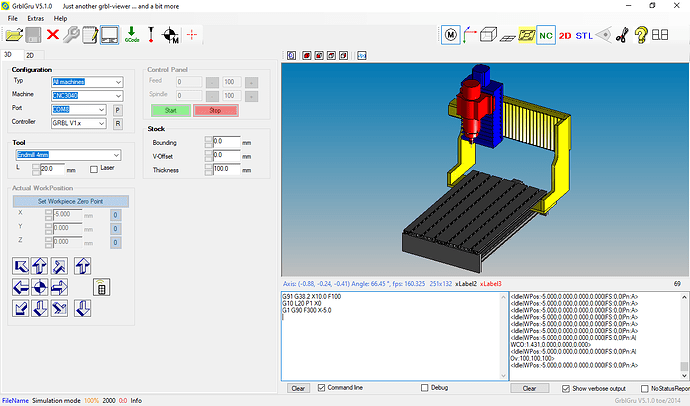Image resolution: width=690 pixels, height=406 pixels.
Task: Open the Extras menu
Action: (36, 18)
